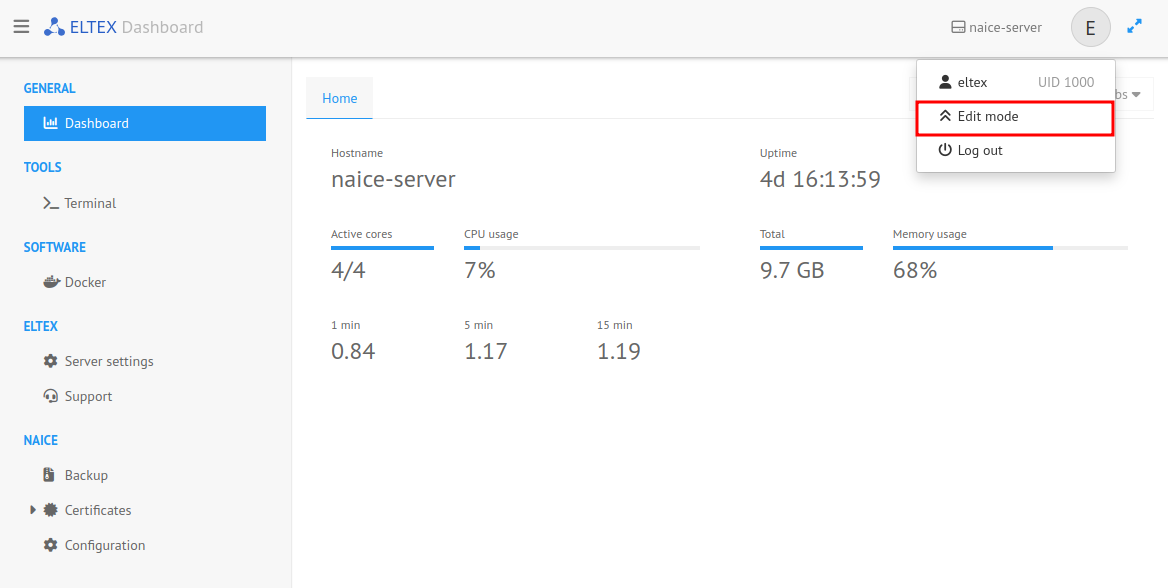Select Edit mode from user menu
This screenshot has height=588, width=1168.
click(1015, 117)
